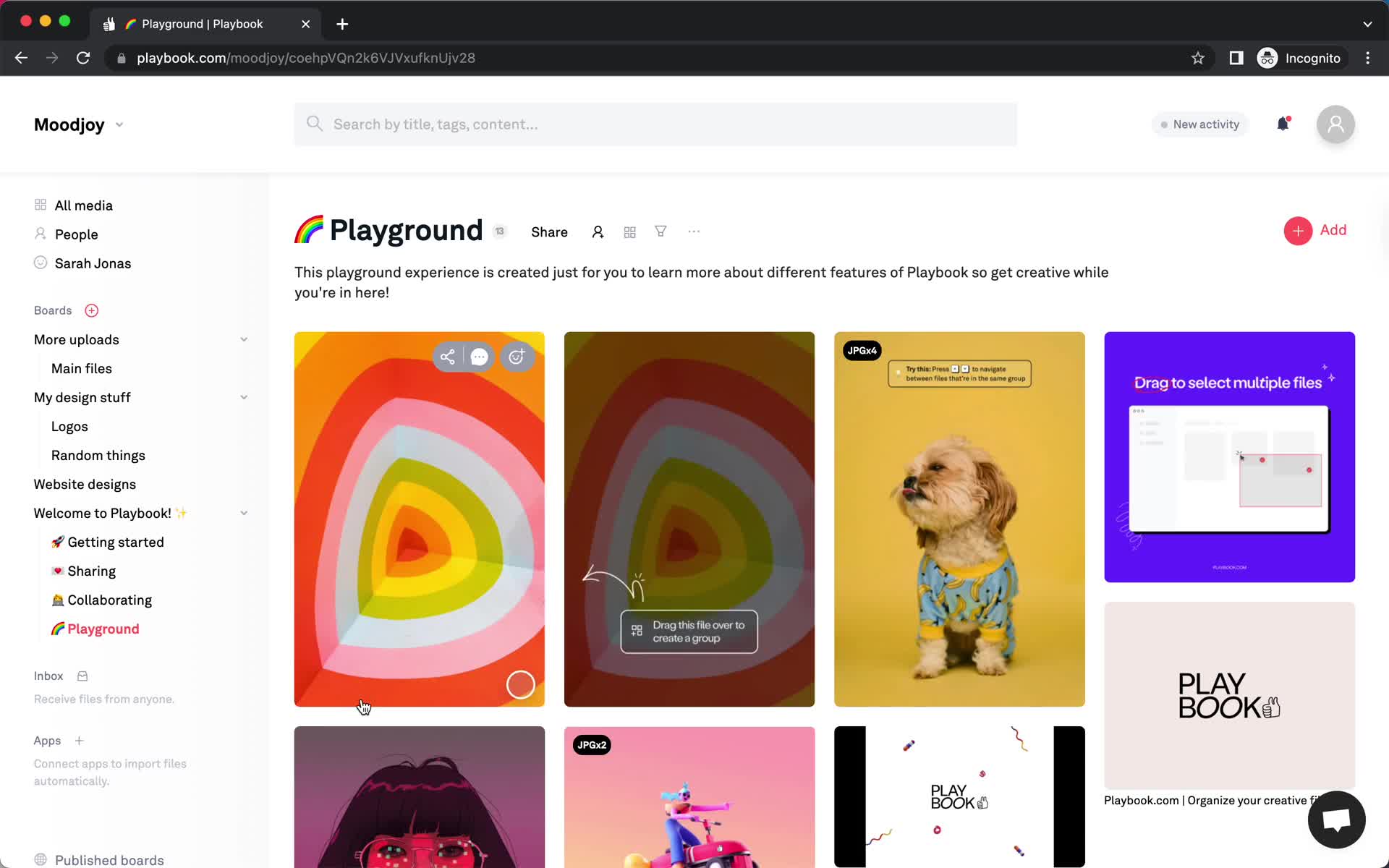
Task: Click the Share button on Playground board
Action: click(549, 231)
